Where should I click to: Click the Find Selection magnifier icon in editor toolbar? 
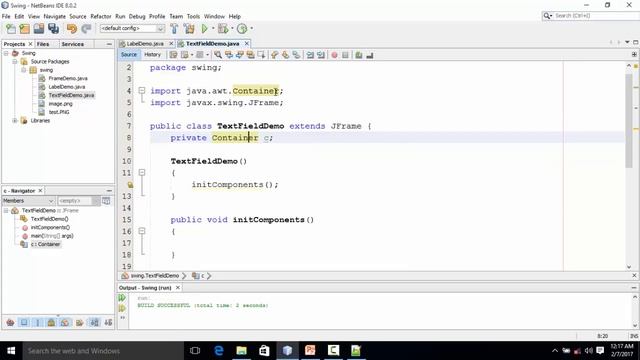point(218,55)
